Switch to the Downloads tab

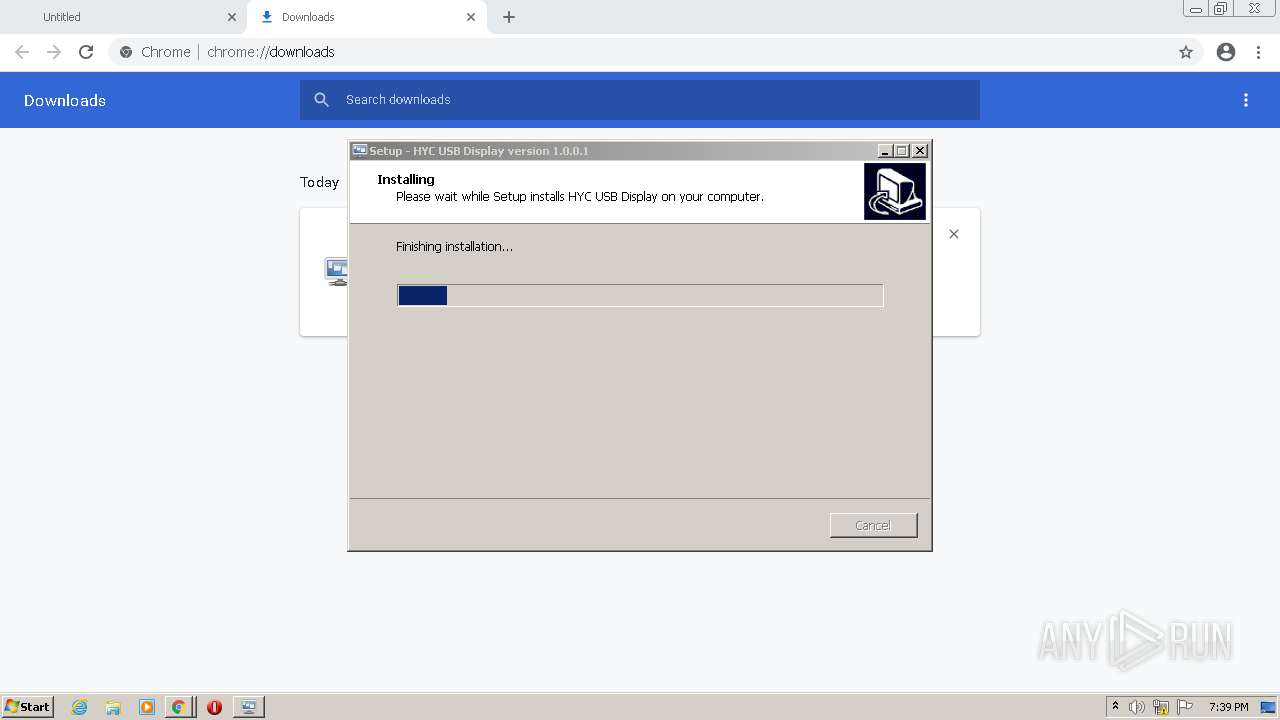click(x=365, y=17)
